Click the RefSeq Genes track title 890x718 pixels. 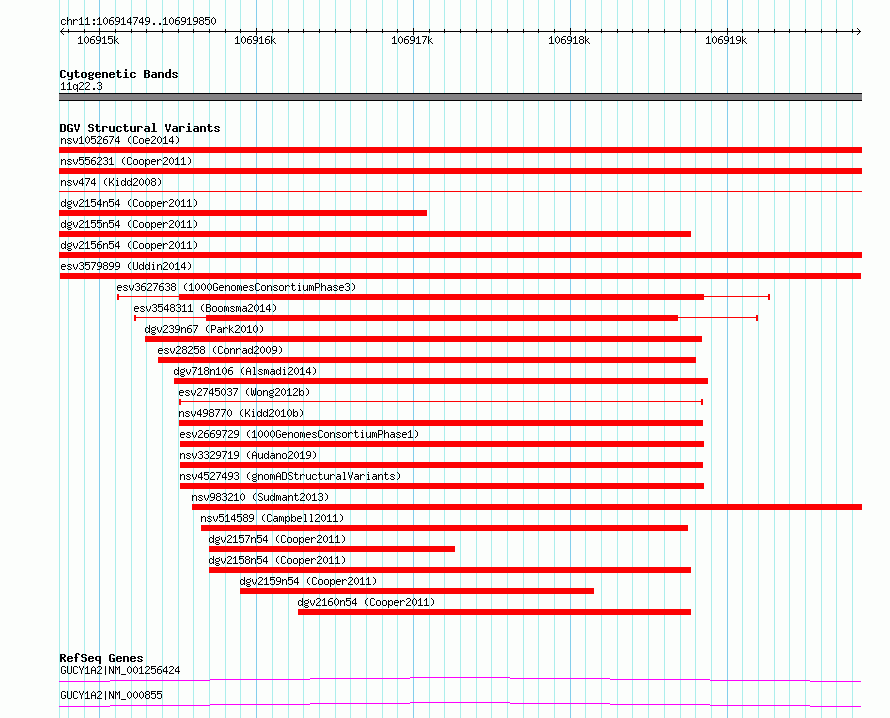[x=101, y=658]
